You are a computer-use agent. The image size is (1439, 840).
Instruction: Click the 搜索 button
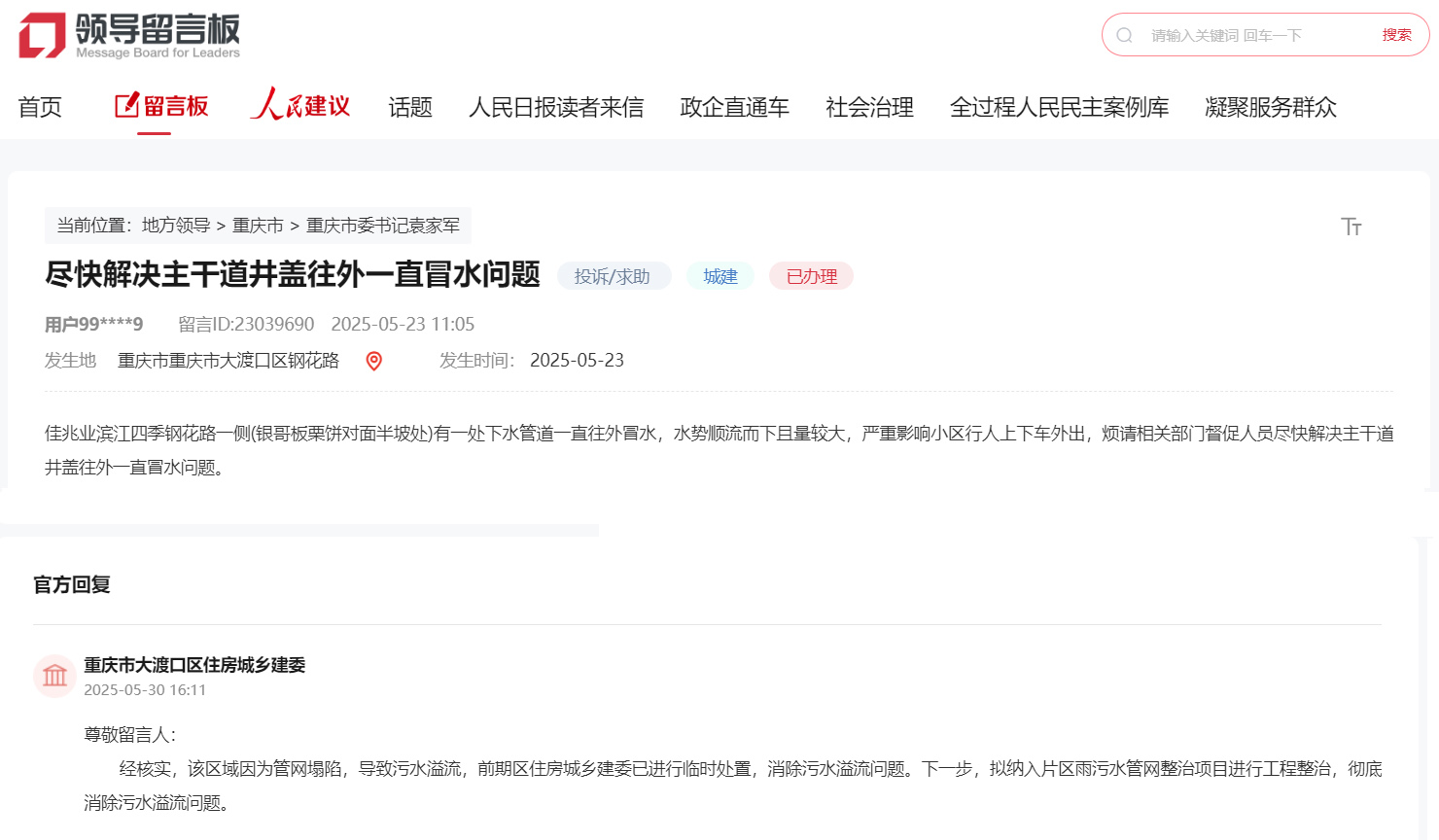tap(1397, 34)
